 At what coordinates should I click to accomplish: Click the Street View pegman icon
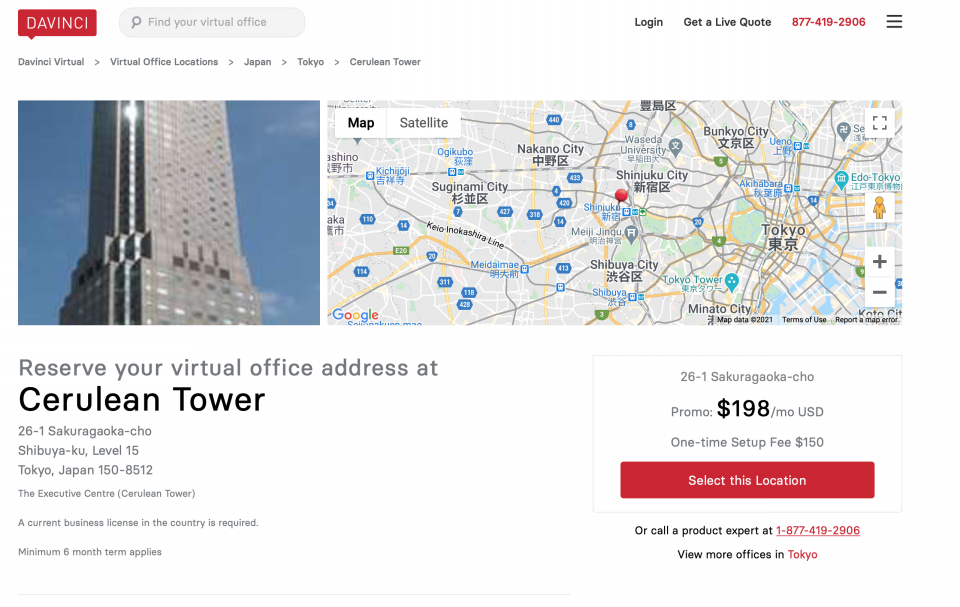(x=879, y=208)
